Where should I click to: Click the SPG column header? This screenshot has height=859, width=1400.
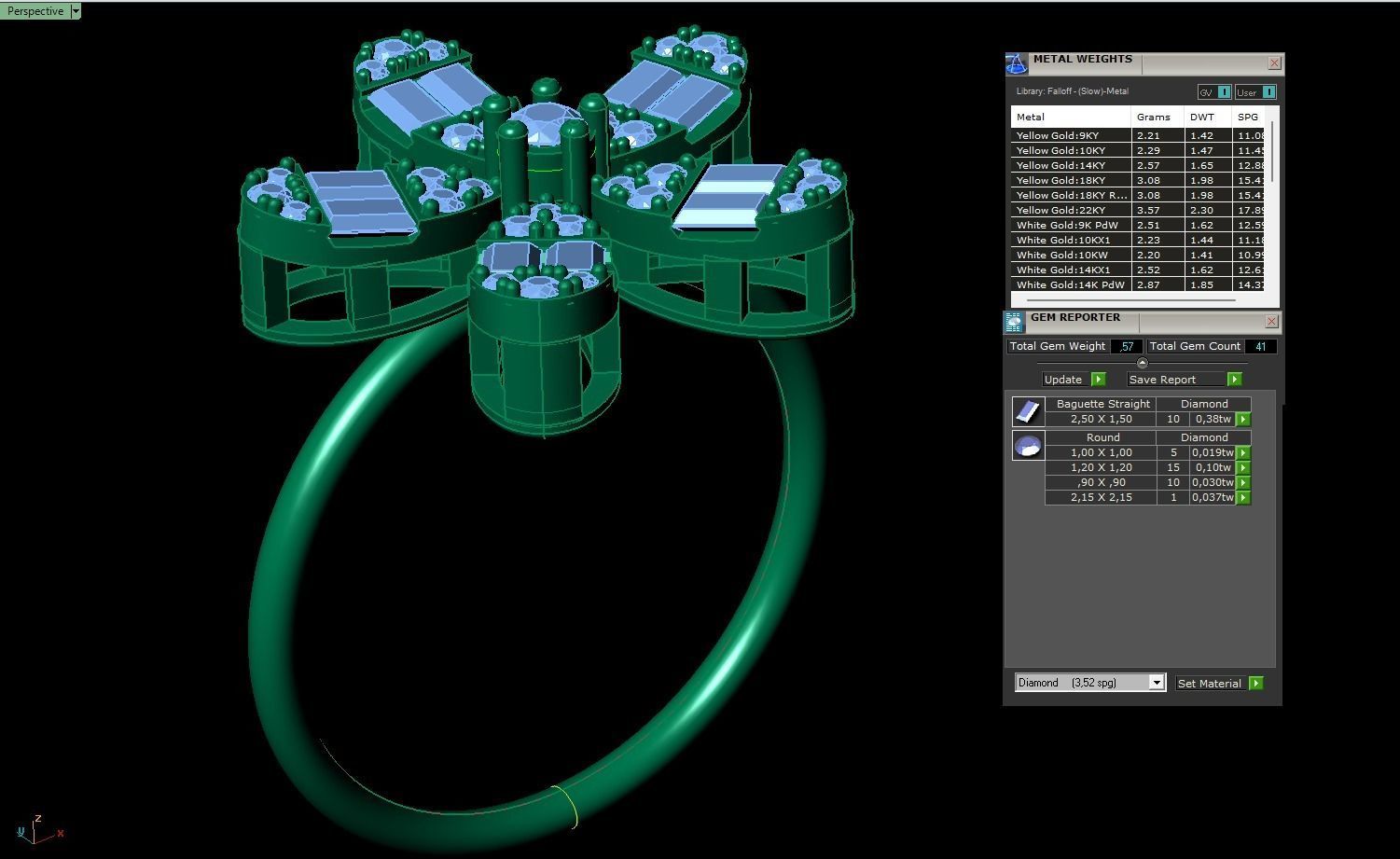click(x=1249, y=117)
